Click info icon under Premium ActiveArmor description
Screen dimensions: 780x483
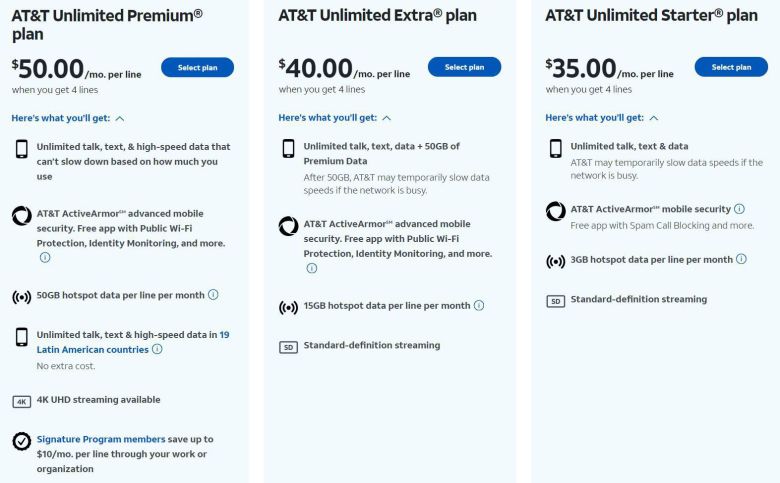(x=45, y=257)
